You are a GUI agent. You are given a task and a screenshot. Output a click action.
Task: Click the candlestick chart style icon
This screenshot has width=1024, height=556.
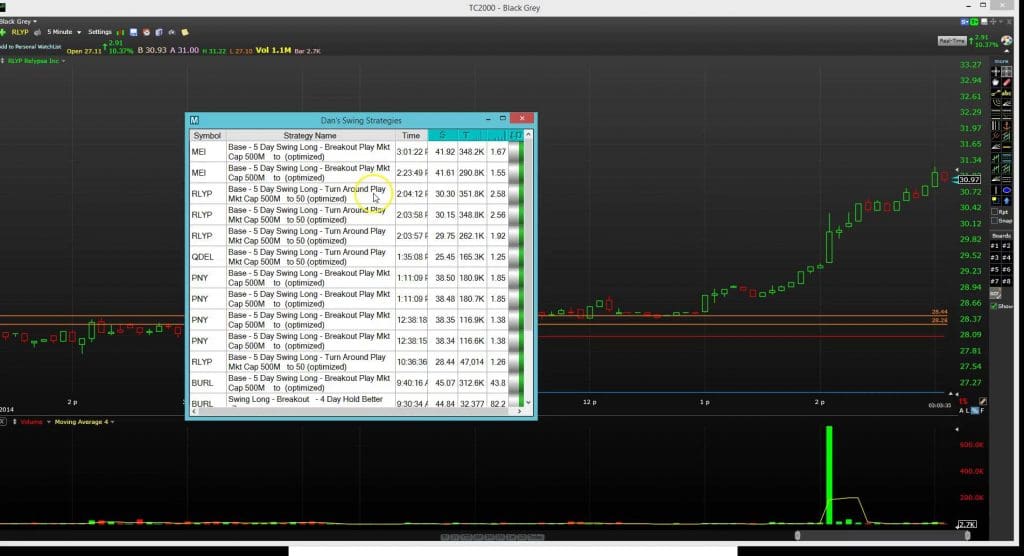click(120, 32)
